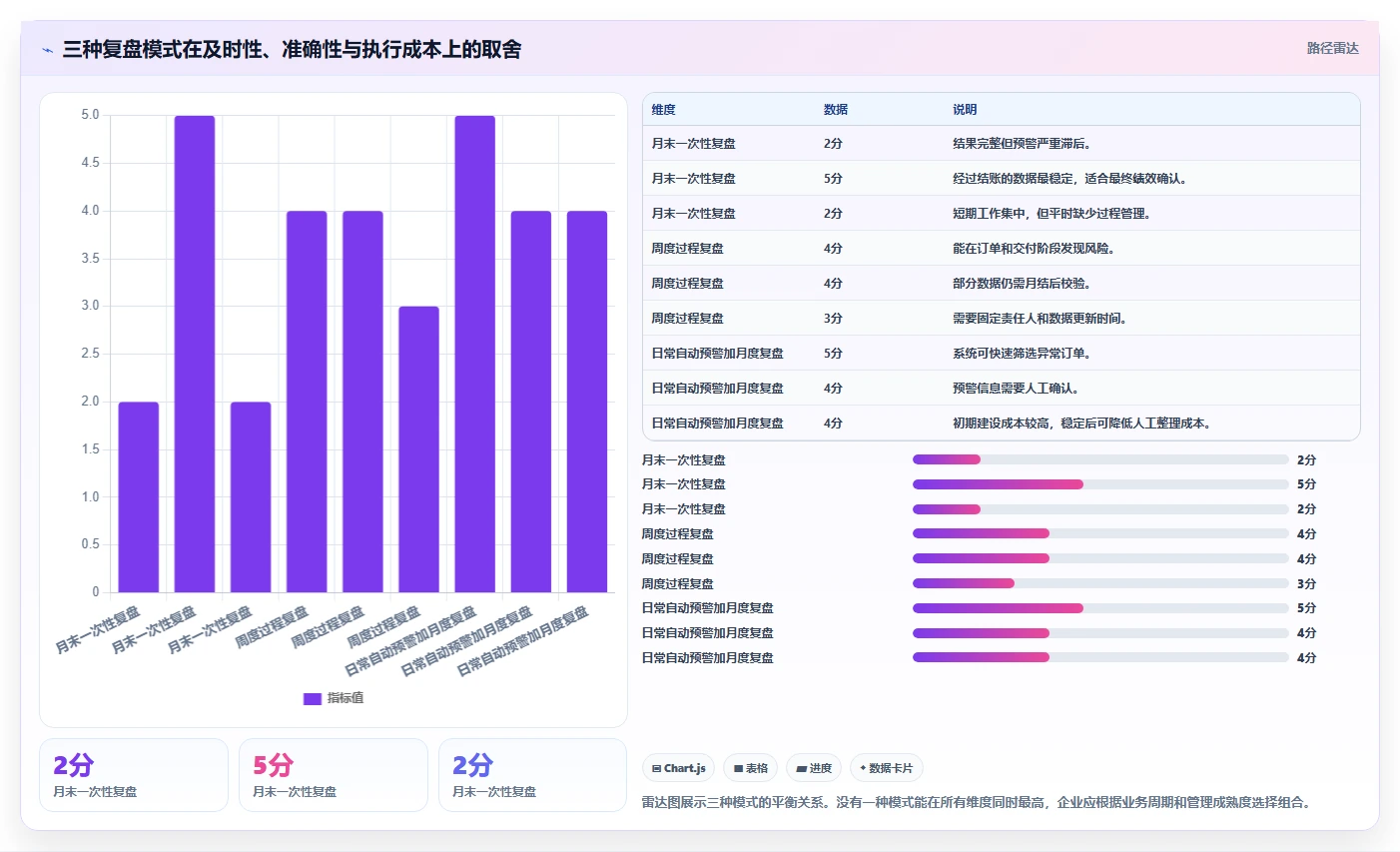Click the 4.5 y-axis label
Image resolution: width=1400 pixels, height=852 pixels.
(x=90, y=163)
